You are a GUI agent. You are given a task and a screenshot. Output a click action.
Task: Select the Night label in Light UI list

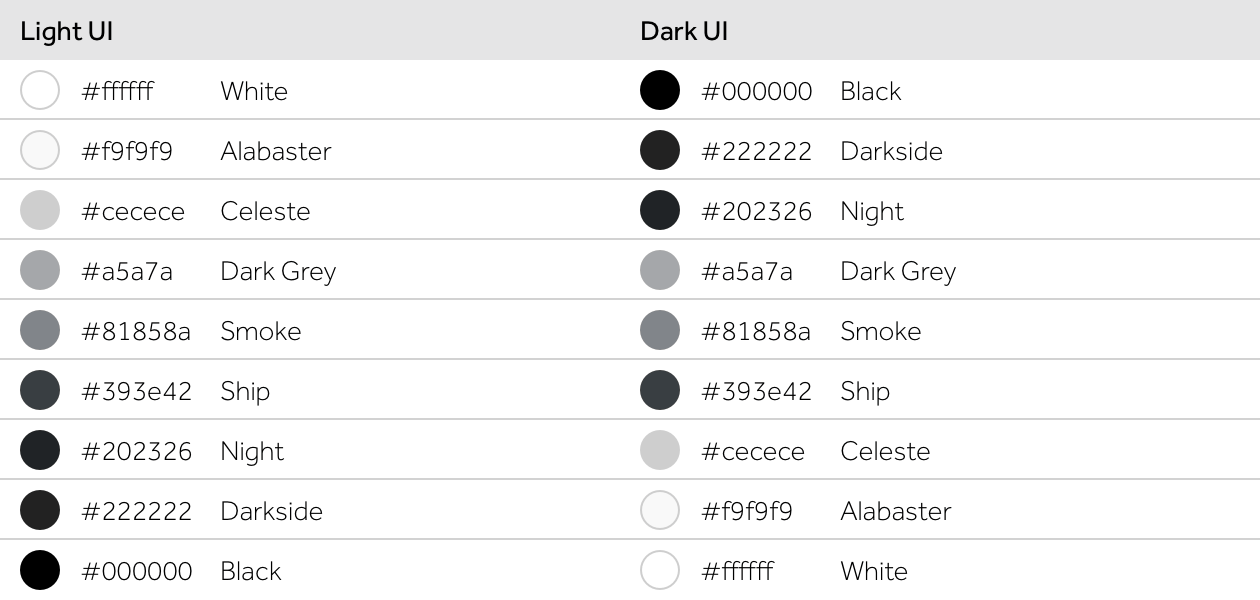click(x=252, y=452)
